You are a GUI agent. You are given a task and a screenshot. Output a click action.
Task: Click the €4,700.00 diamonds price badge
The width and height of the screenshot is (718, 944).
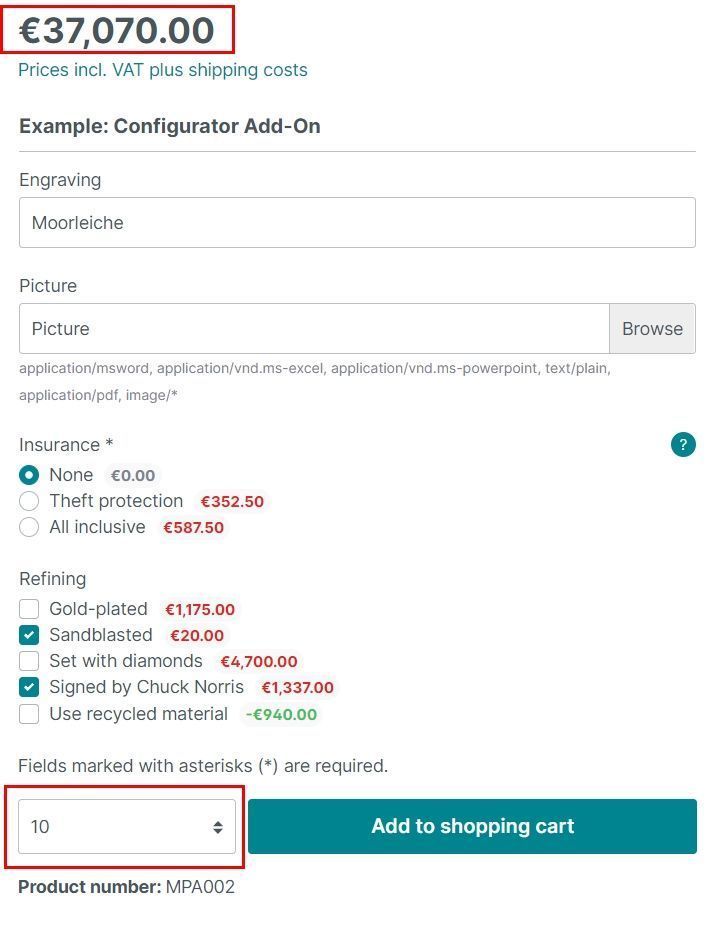[x=258, y=662]
